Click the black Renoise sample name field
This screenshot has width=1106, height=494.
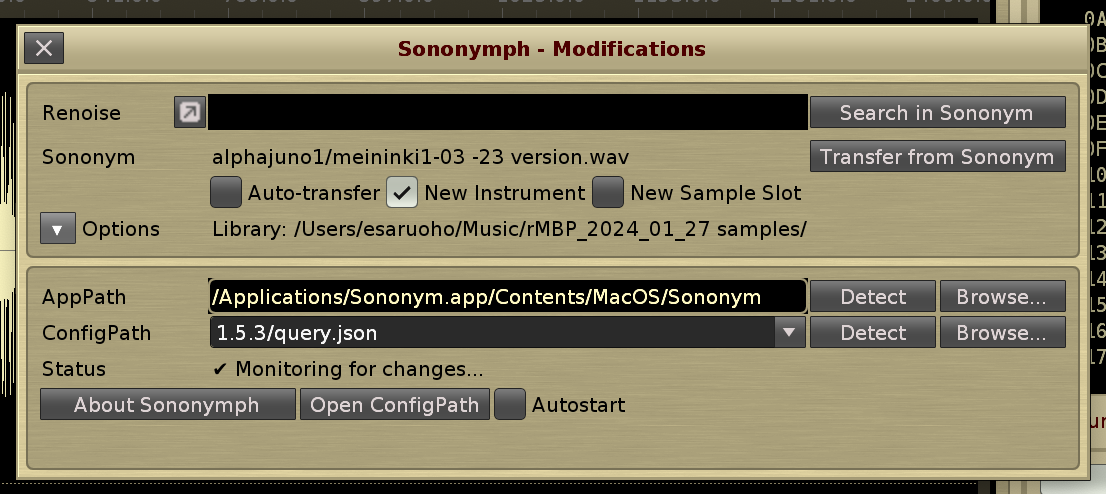pos(507,113)
